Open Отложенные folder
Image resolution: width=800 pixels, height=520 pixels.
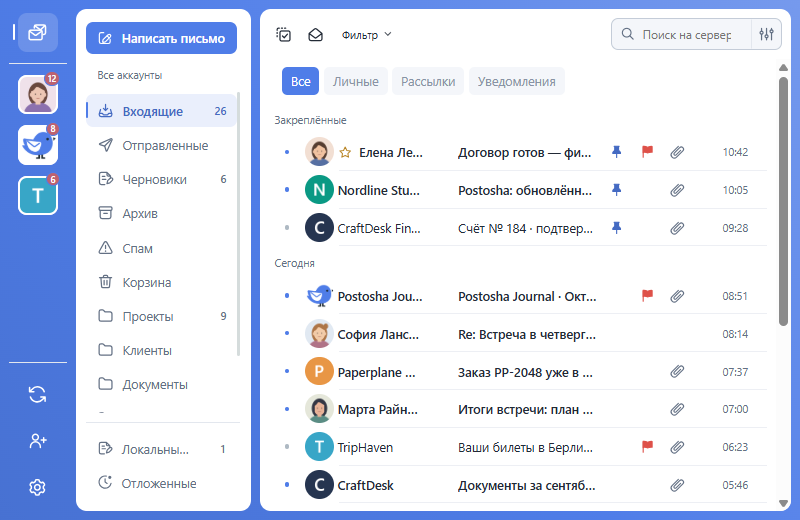161,483
